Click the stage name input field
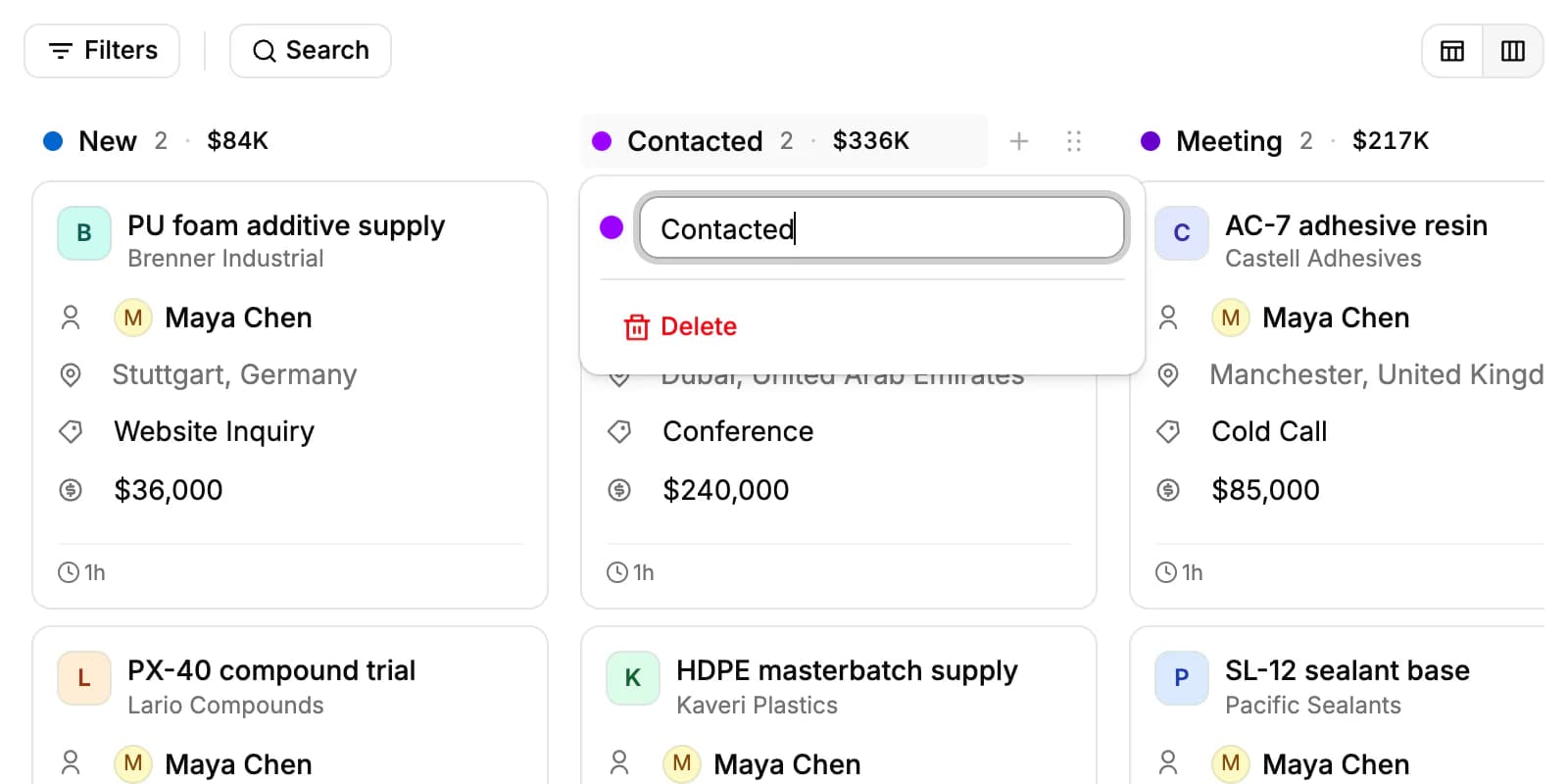 pyautogui.click(x=881, y=228)
